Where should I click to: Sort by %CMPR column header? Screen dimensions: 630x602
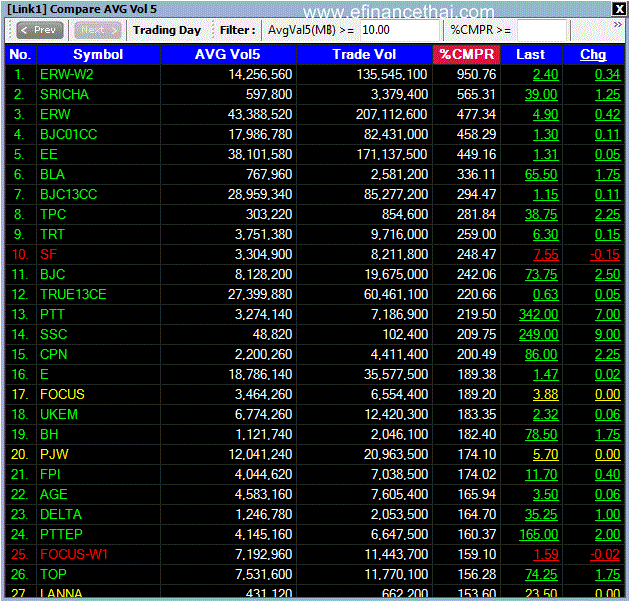tap(466, 55)
